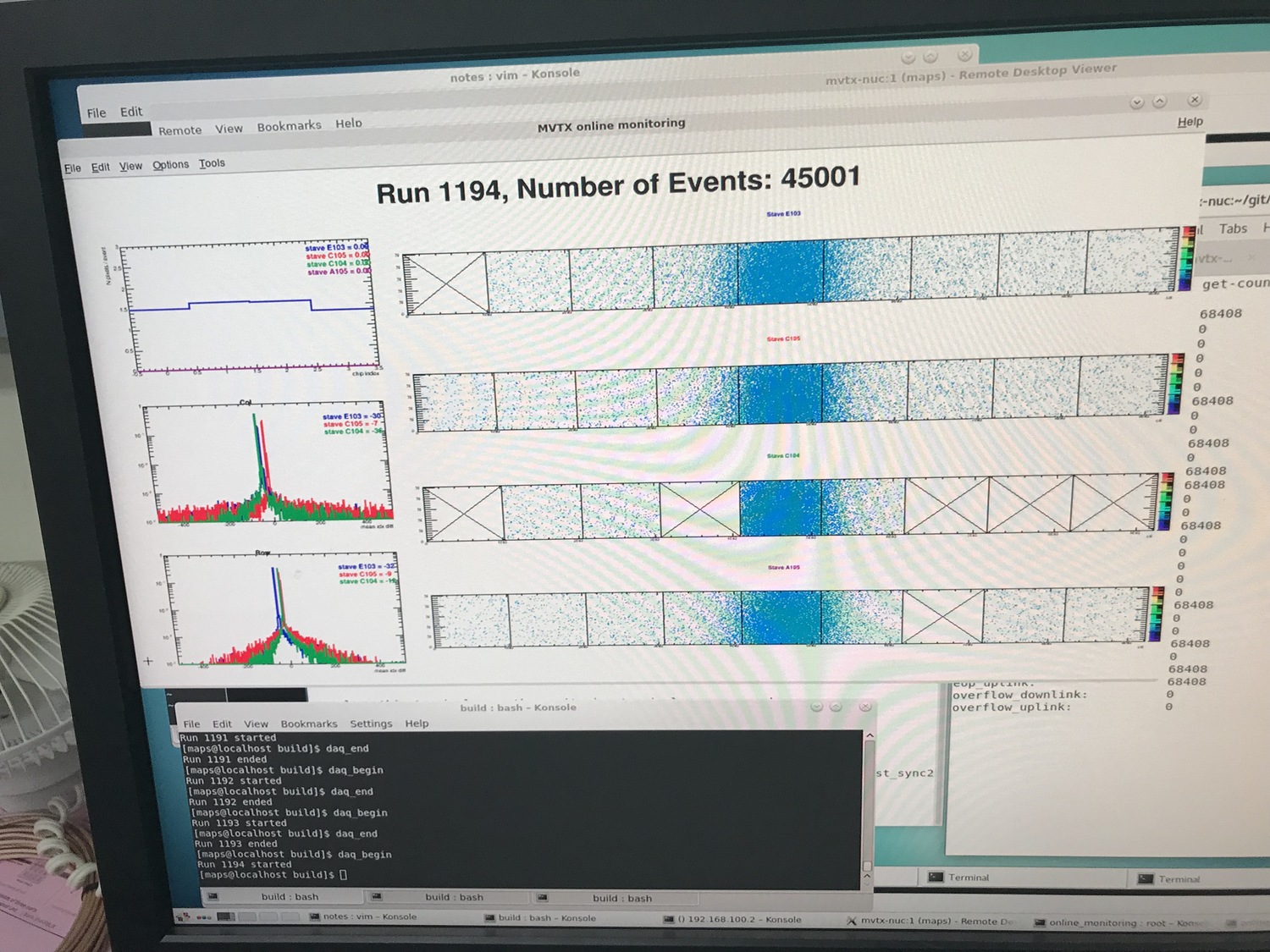Switch to notes : vim - Konsole in taskbar
Viewport: 1270px width, 952px height.
(x=364, y=916)
